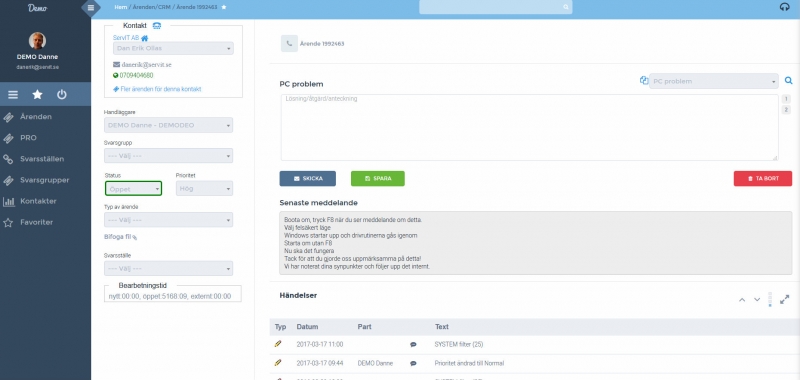The image size is (800, 380).
Task: Click the speech bubble on SYSTEM filter (25) row
Action: tap(413, 345)
